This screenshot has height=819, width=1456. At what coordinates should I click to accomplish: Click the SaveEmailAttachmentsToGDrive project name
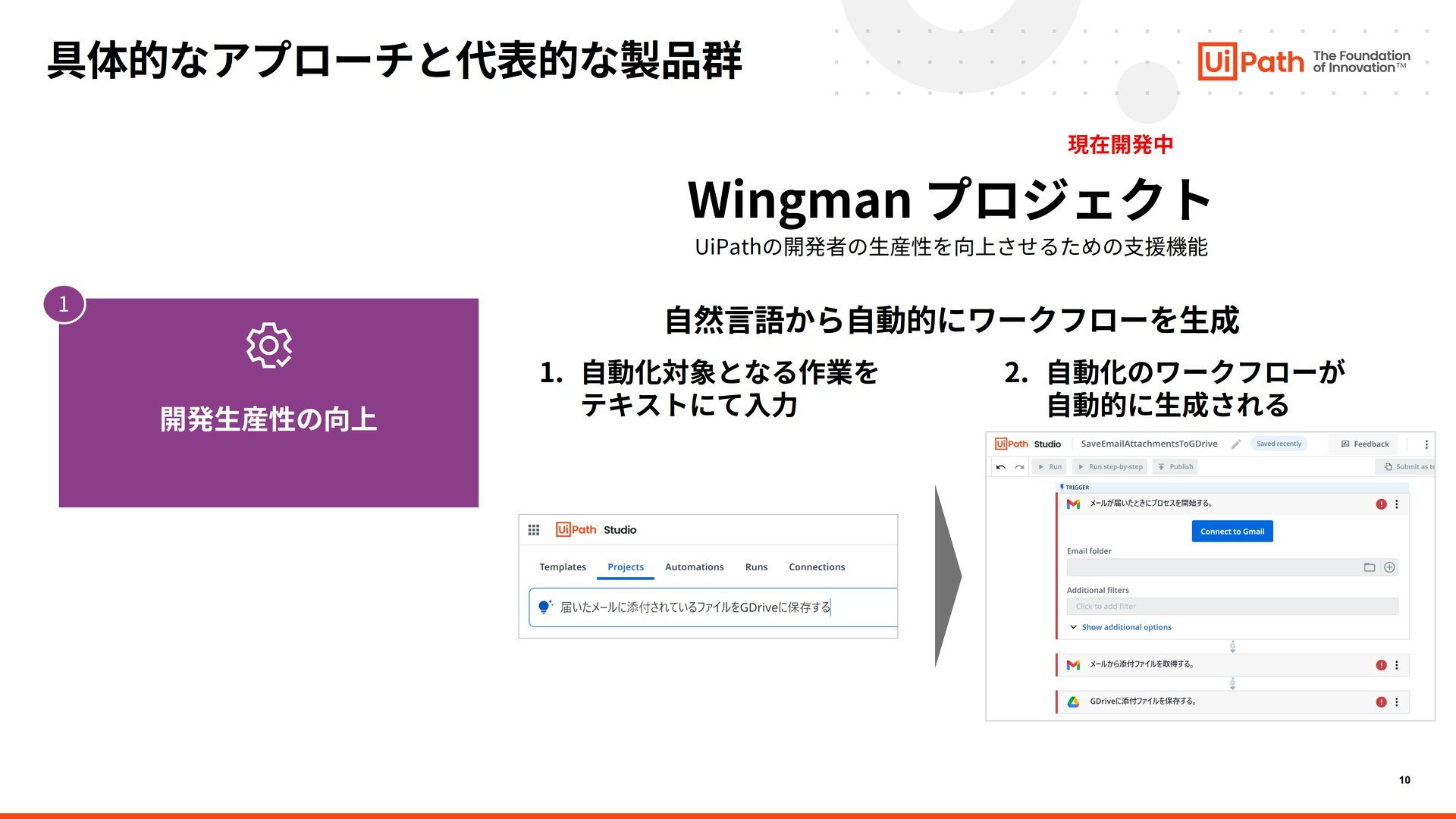click(x=1149, y=444)
